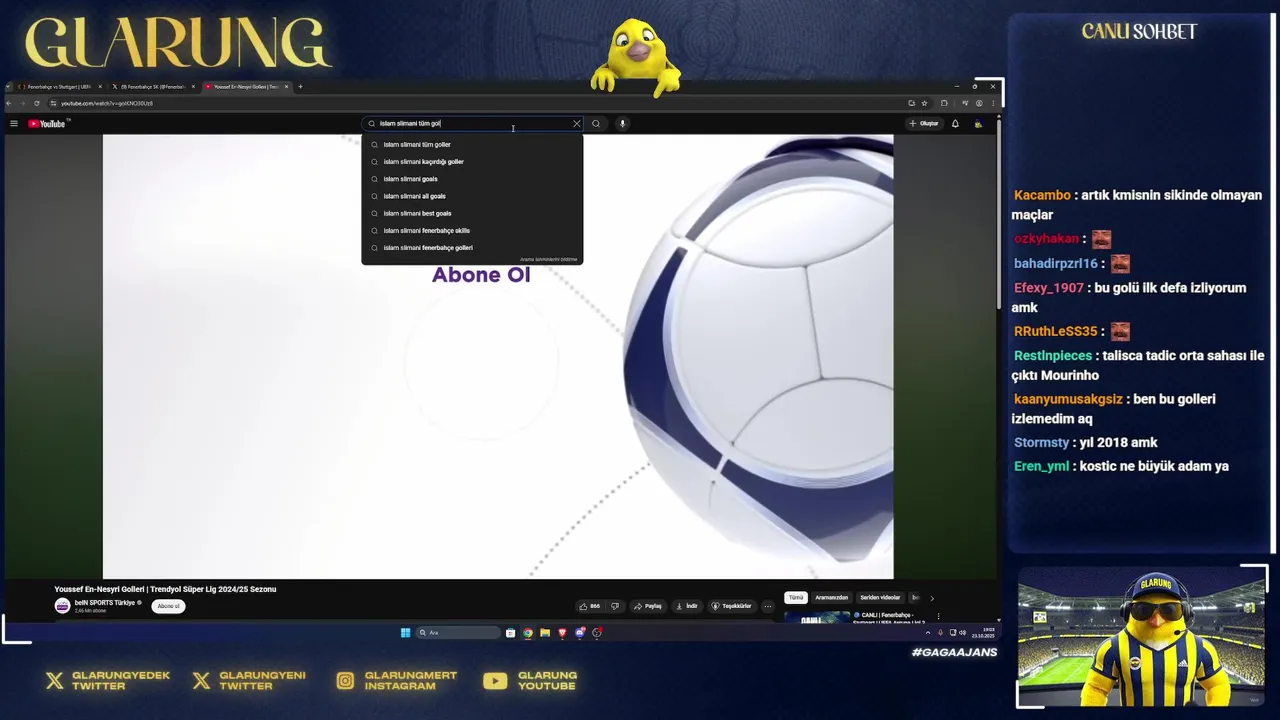Screen dimensions: 1280x720
Task: Open a new browser tab
Action: 300,87
